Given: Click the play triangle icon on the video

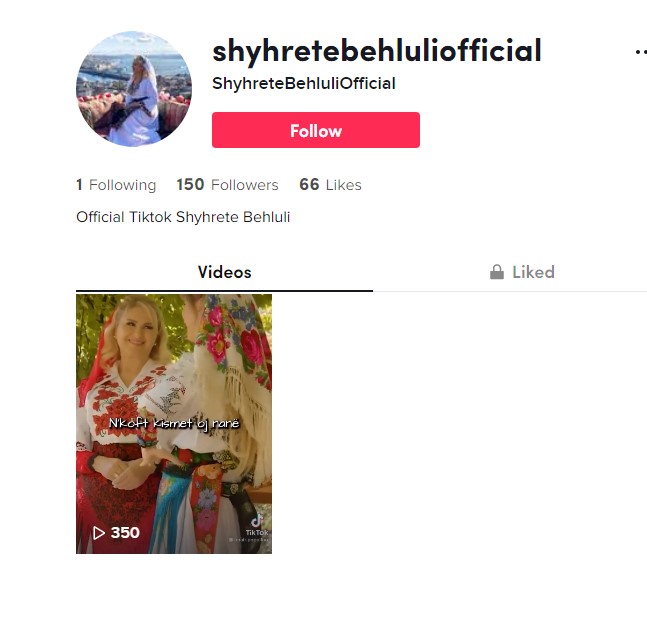Looking at the screenshot, I should [98, 533].
